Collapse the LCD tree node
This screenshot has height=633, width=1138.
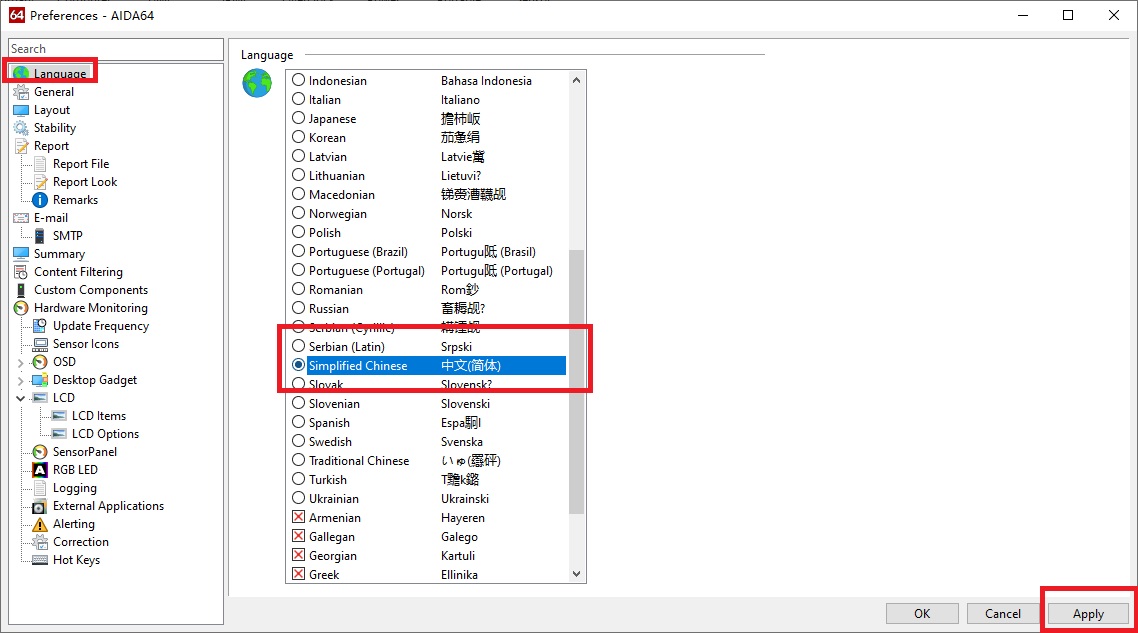(21, 398)
